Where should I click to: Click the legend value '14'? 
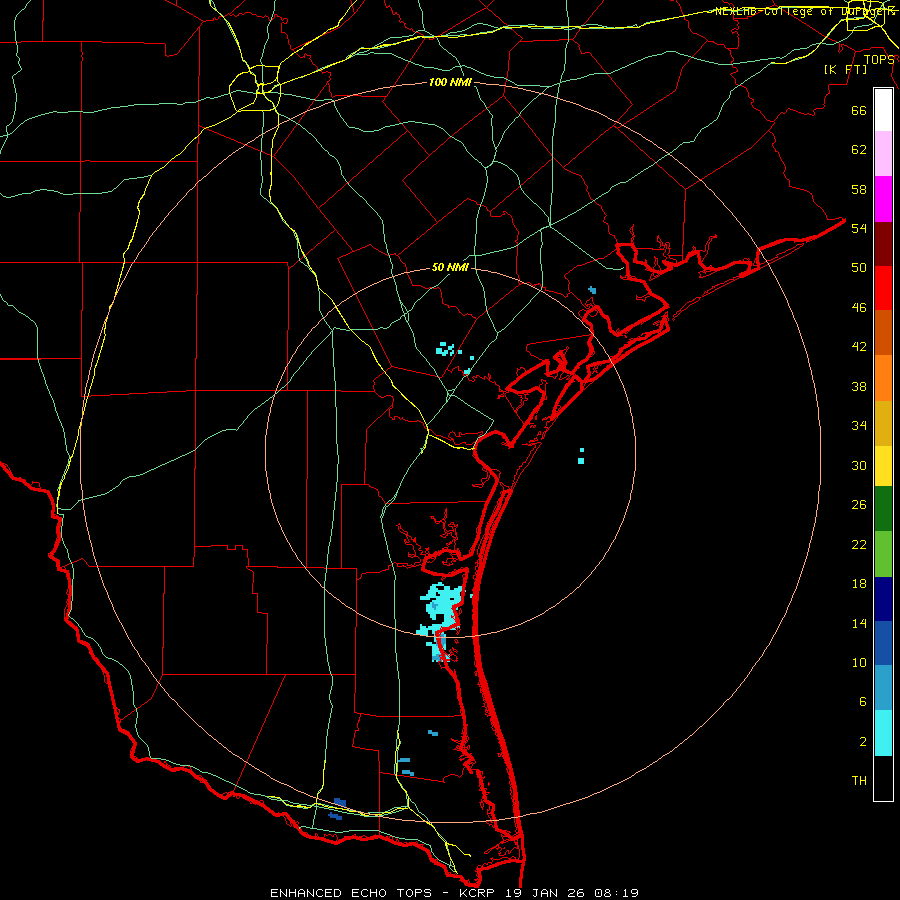[859, 623]
